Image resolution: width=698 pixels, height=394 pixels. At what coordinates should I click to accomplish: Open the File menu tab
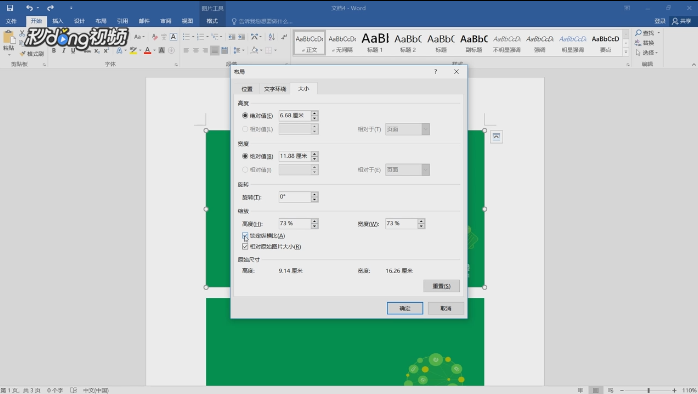[x=11, y=21]
